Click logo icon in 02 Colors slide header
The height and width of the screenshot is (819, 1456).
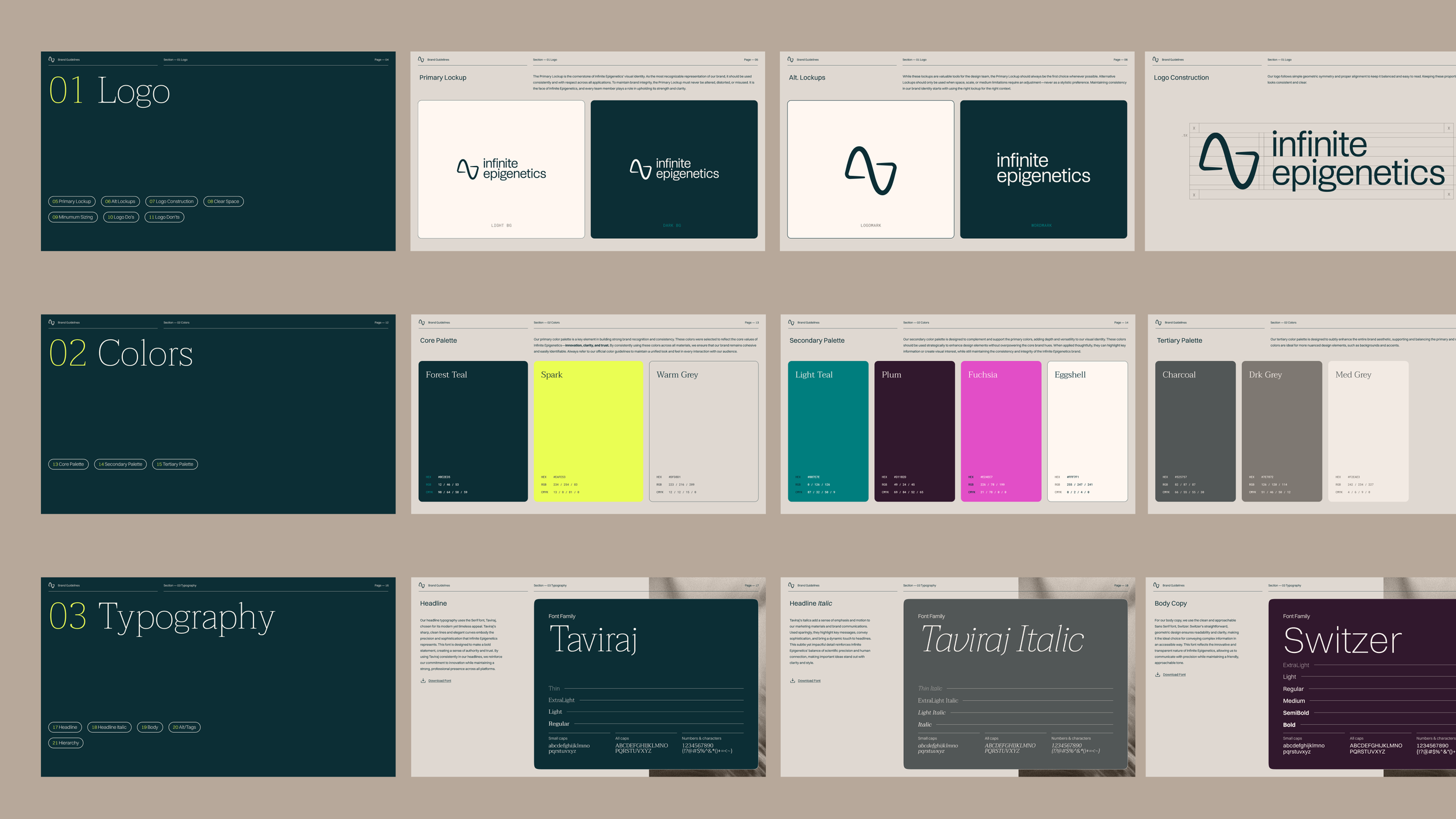[51, 322]
